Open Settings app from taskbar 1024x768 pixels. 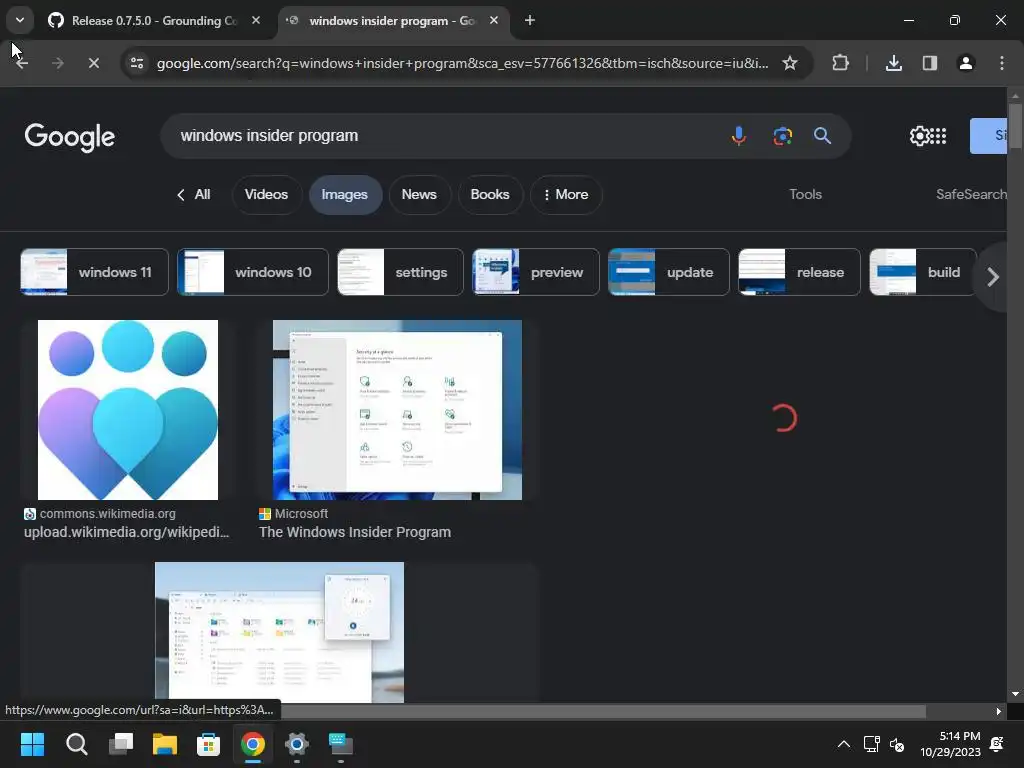(x=296, y=744)
